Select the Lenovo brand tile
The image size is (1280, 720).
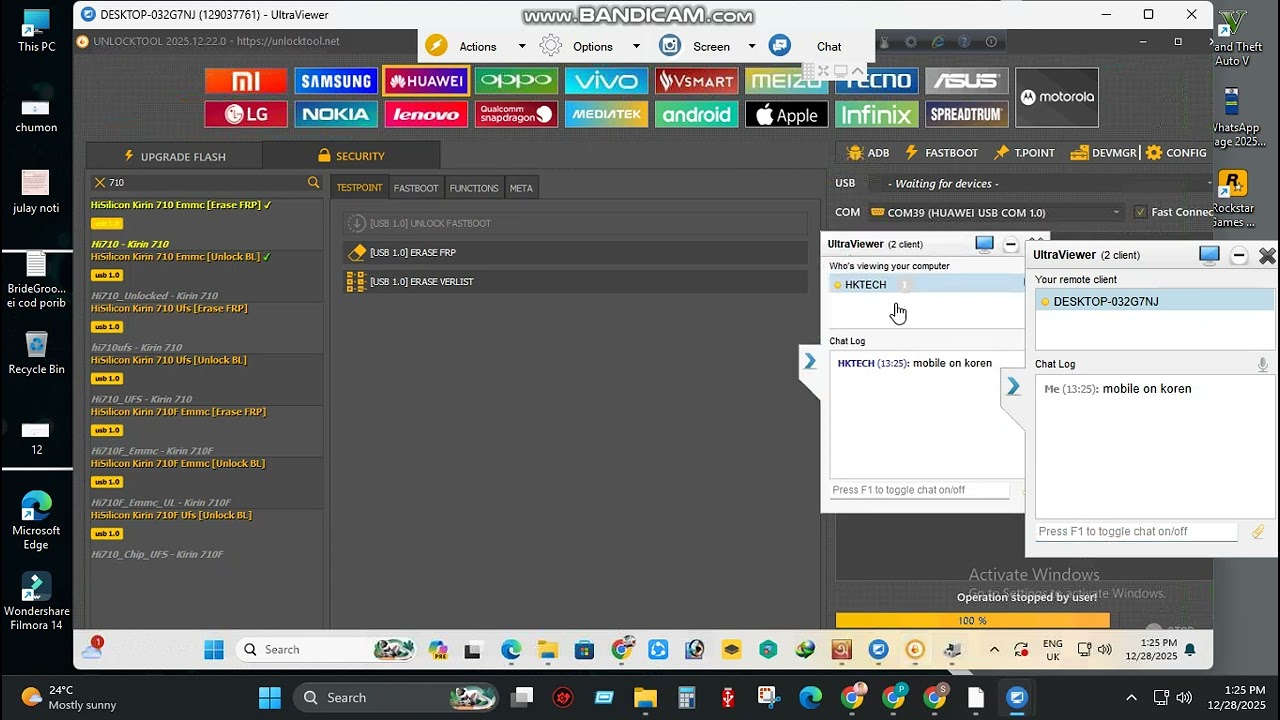426,114
